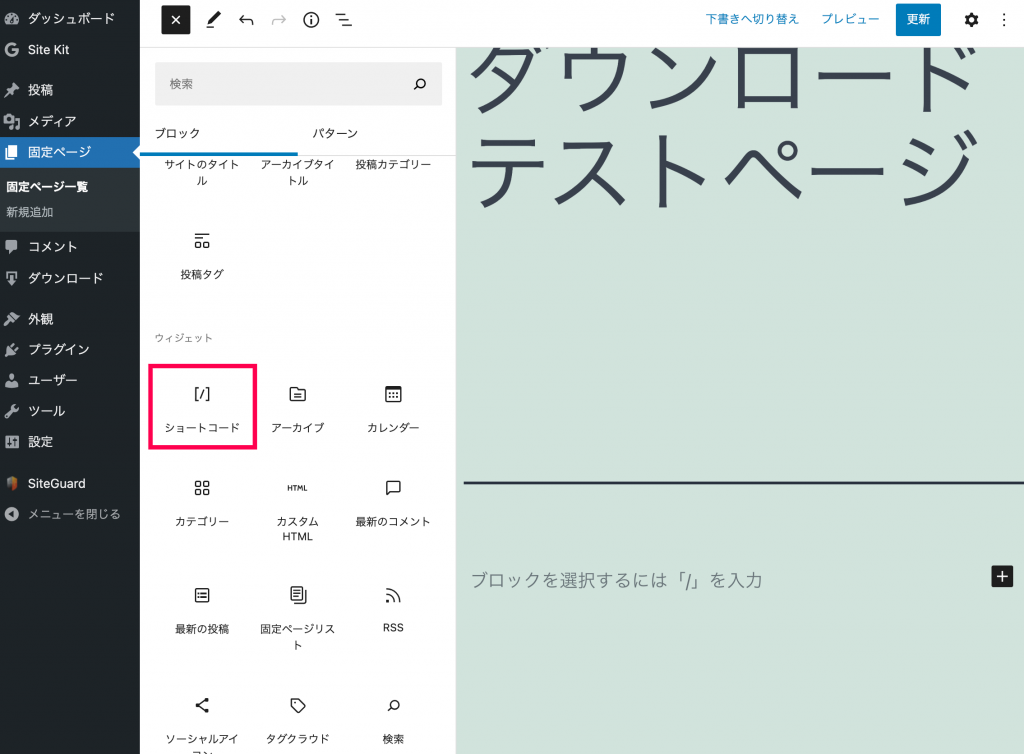The image size is (1024, 754).
Task: Open プラグイン menu in sidebar
Action: point(70,349)
